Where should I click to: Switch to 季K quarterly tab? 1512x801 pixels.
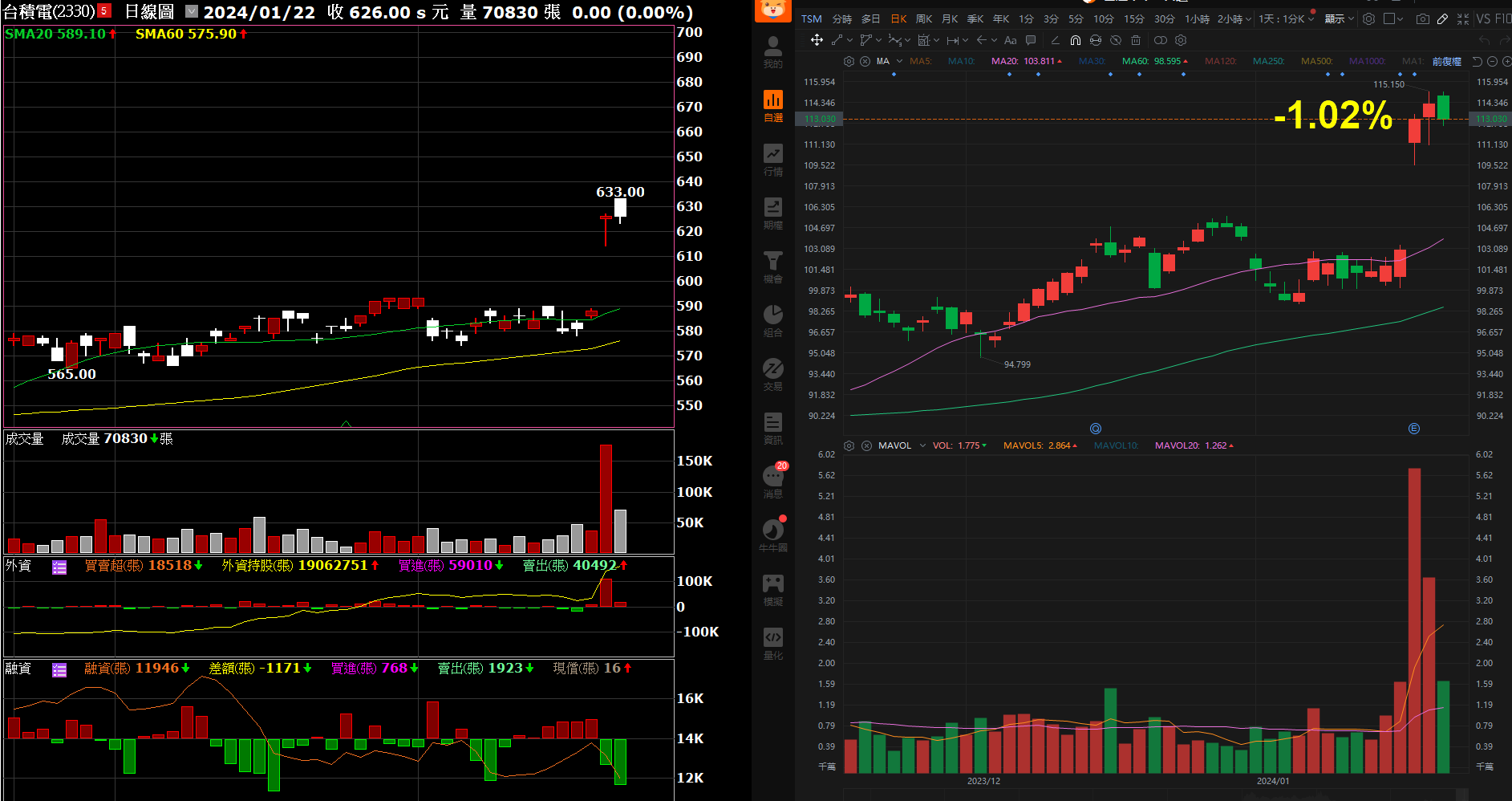point(975,18)
